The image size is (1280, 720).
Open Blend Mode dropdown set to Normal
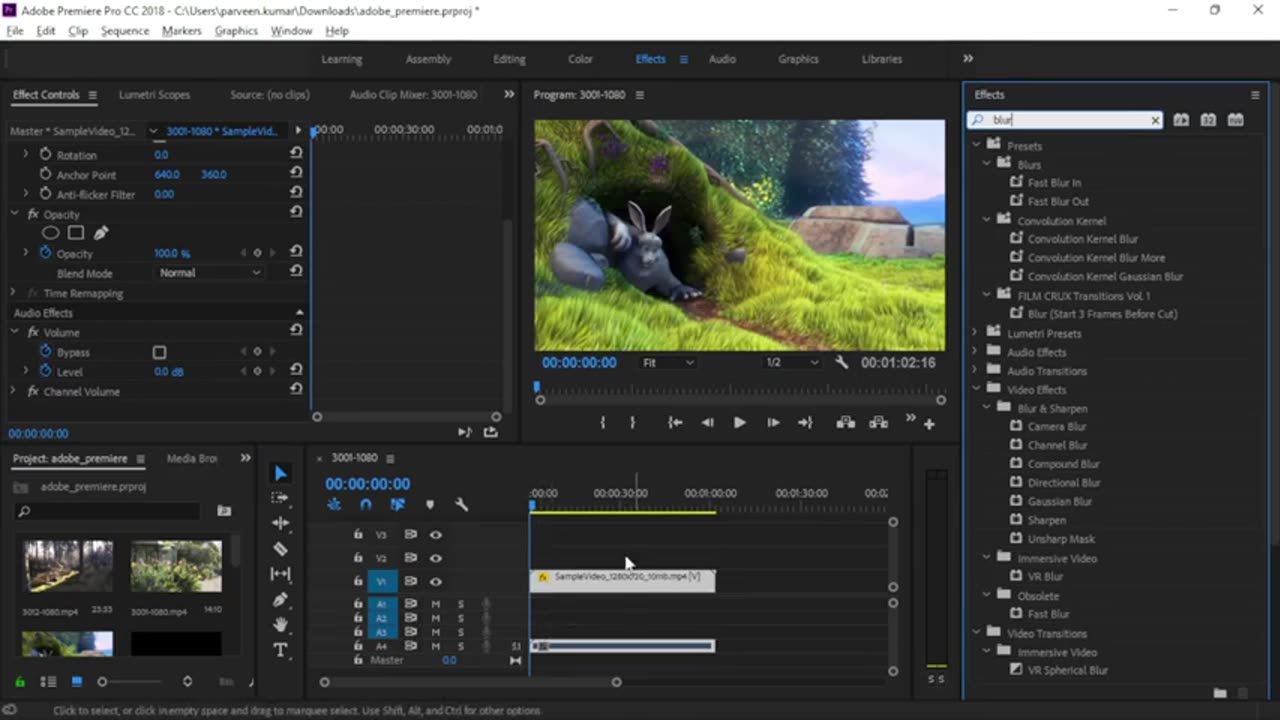click(209, 273)
